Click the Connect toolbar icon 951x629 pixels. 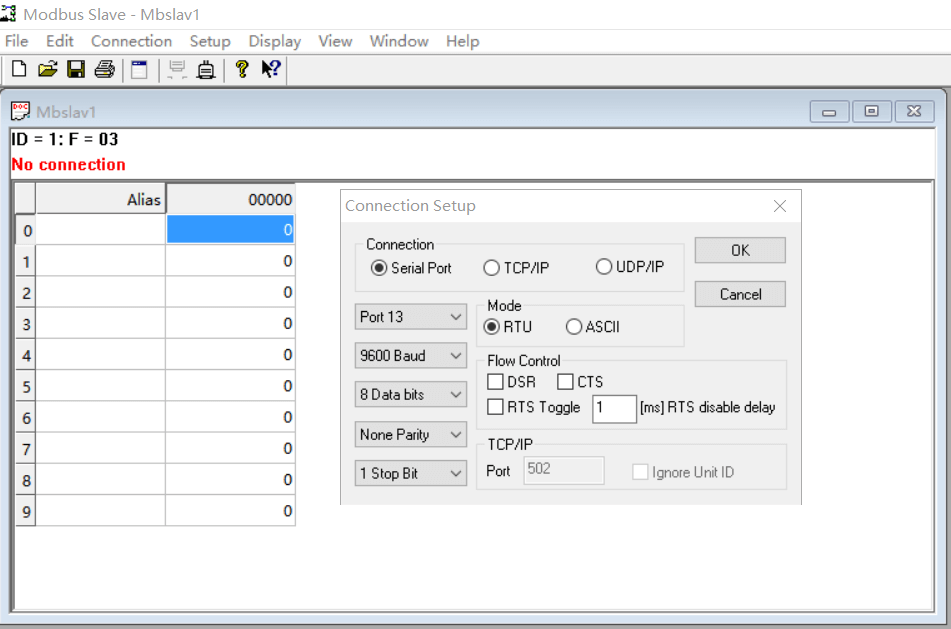(206, 69)
